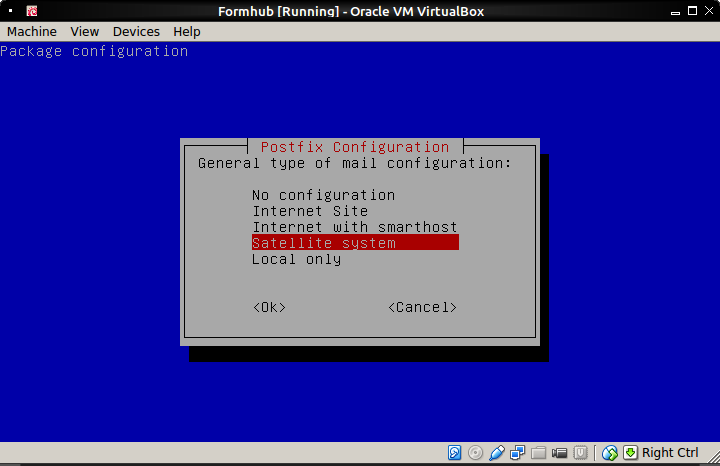Click the optical disc (CD/DVD) indicator icon
Image resolution: width=720 pixels, height=466 pixels.
[475, 453]
